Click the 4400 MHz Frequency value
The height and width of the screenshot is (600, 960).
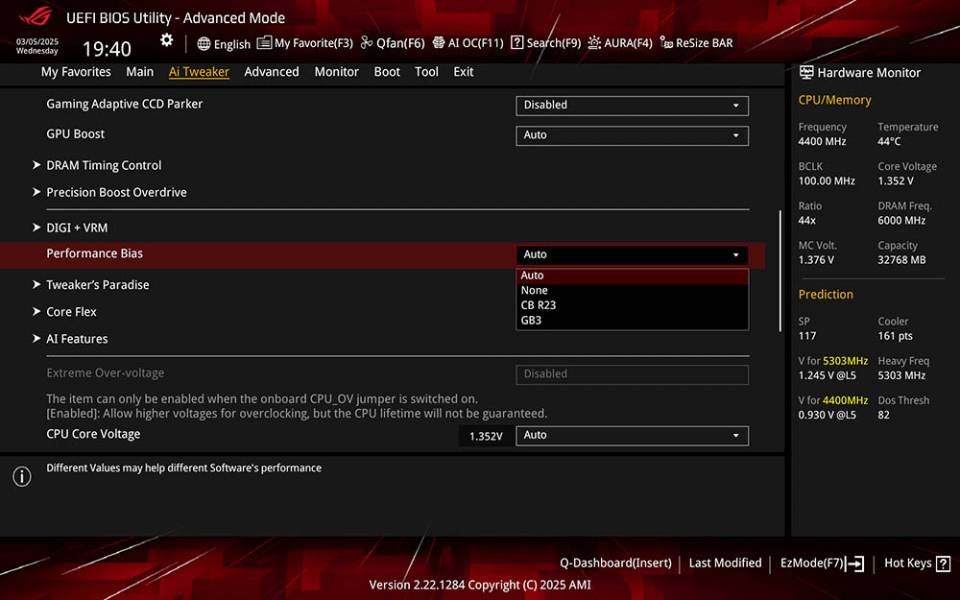[822, 141]
